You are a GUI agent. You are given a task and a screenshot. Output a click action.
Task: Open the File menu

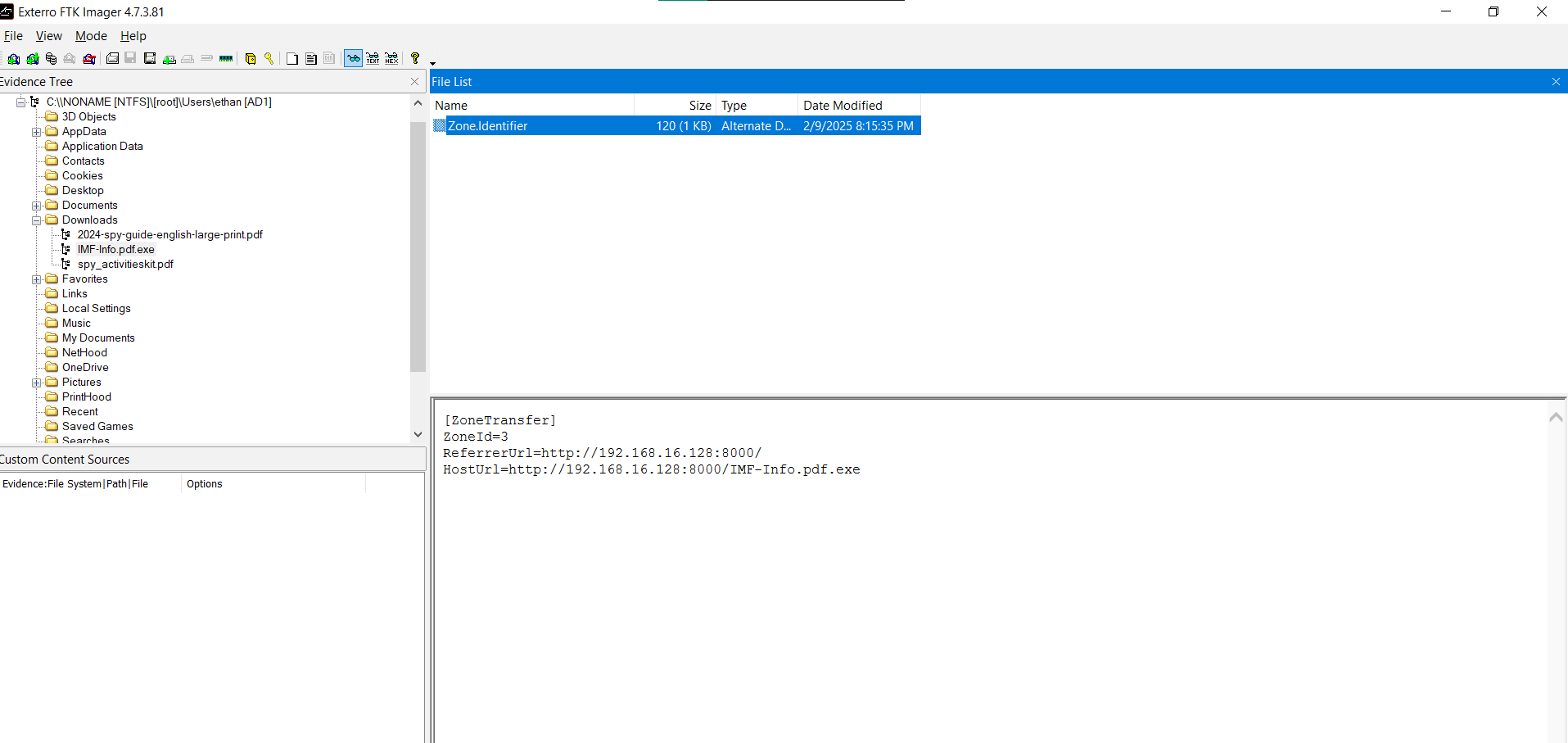13,36
